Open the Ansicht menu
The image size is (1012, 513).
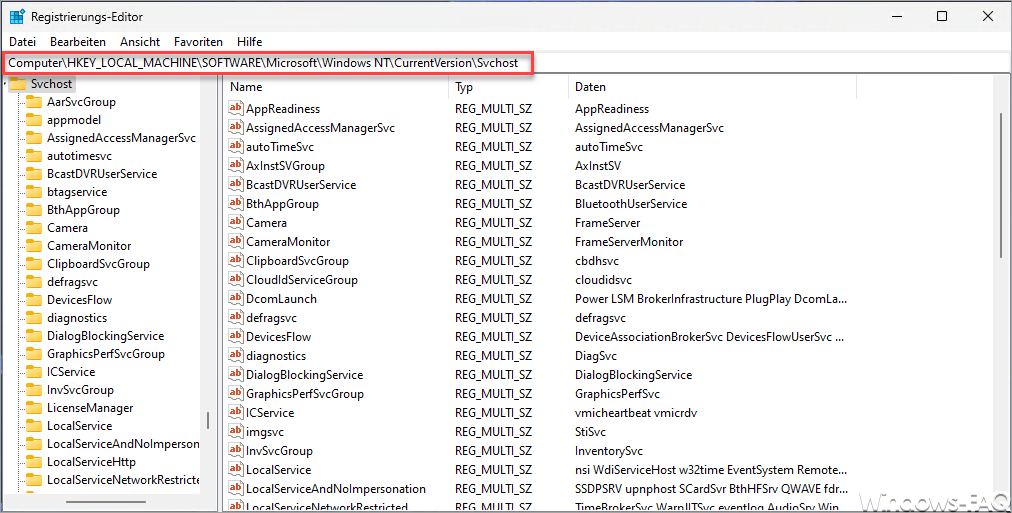(140, 42)
